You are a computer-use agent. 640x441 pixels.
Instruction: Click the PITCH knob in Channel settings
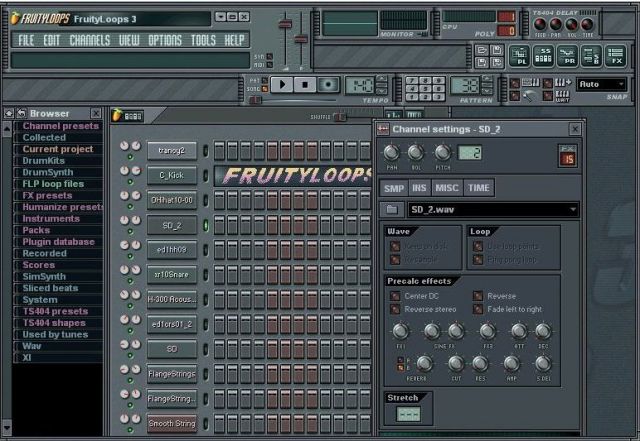[x=442, y=153]
